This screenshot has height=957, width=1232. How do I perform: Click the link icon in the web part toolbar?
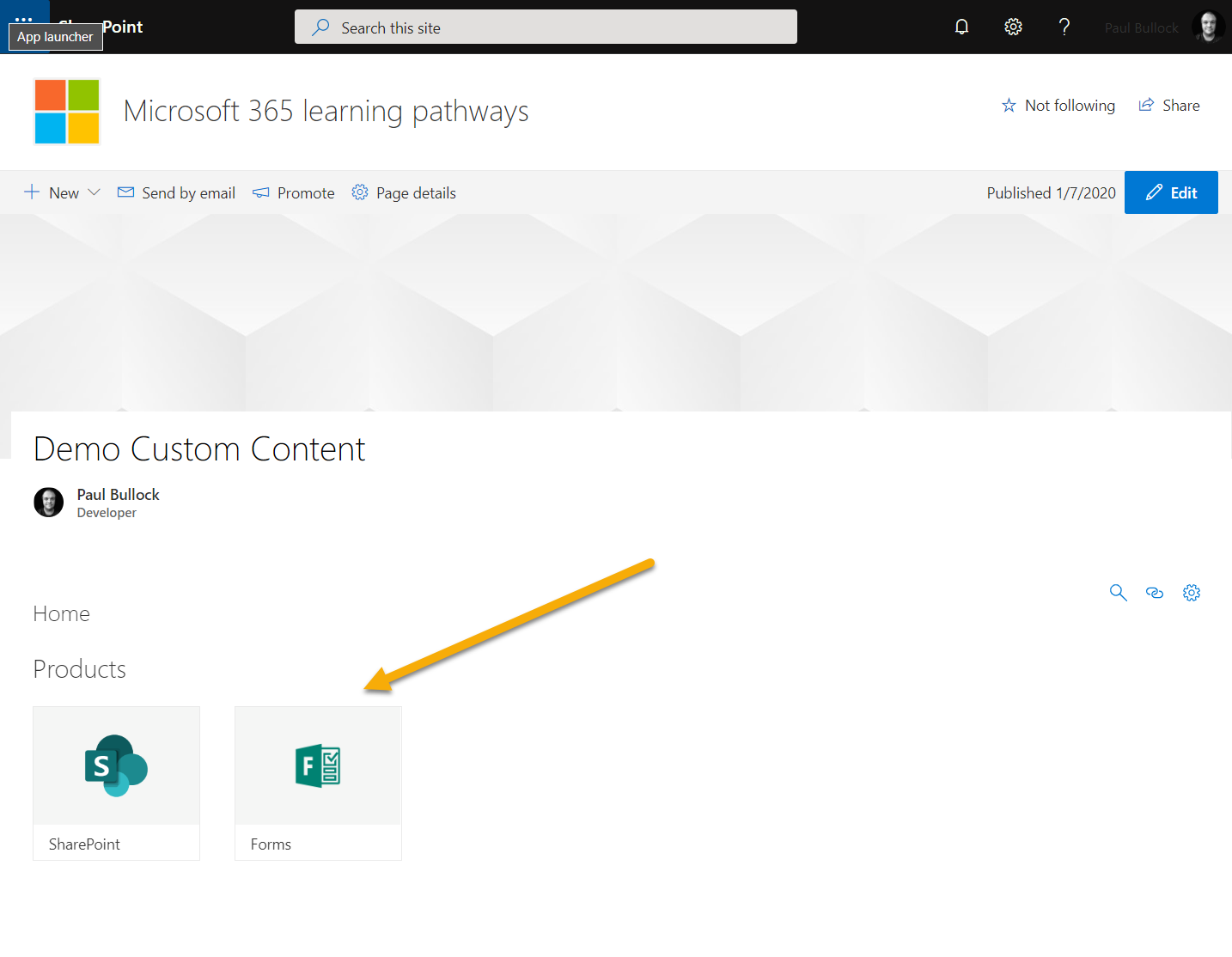click(1155, 592)
